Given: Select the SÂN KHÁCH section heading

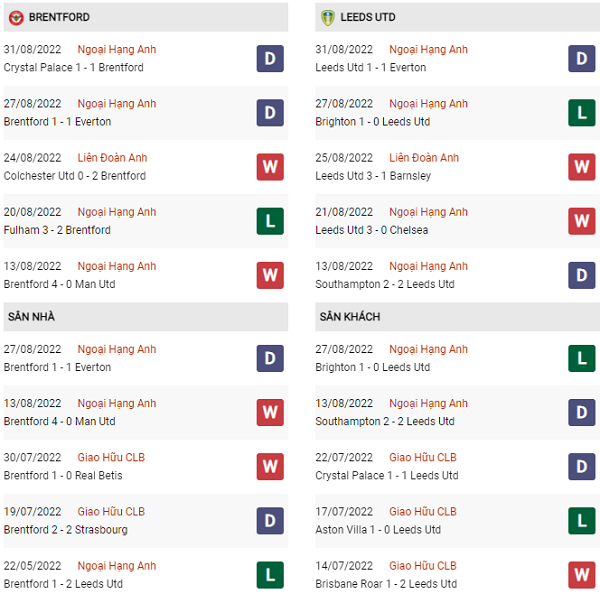Looking at the screenshot, I should tap(350, 317).
